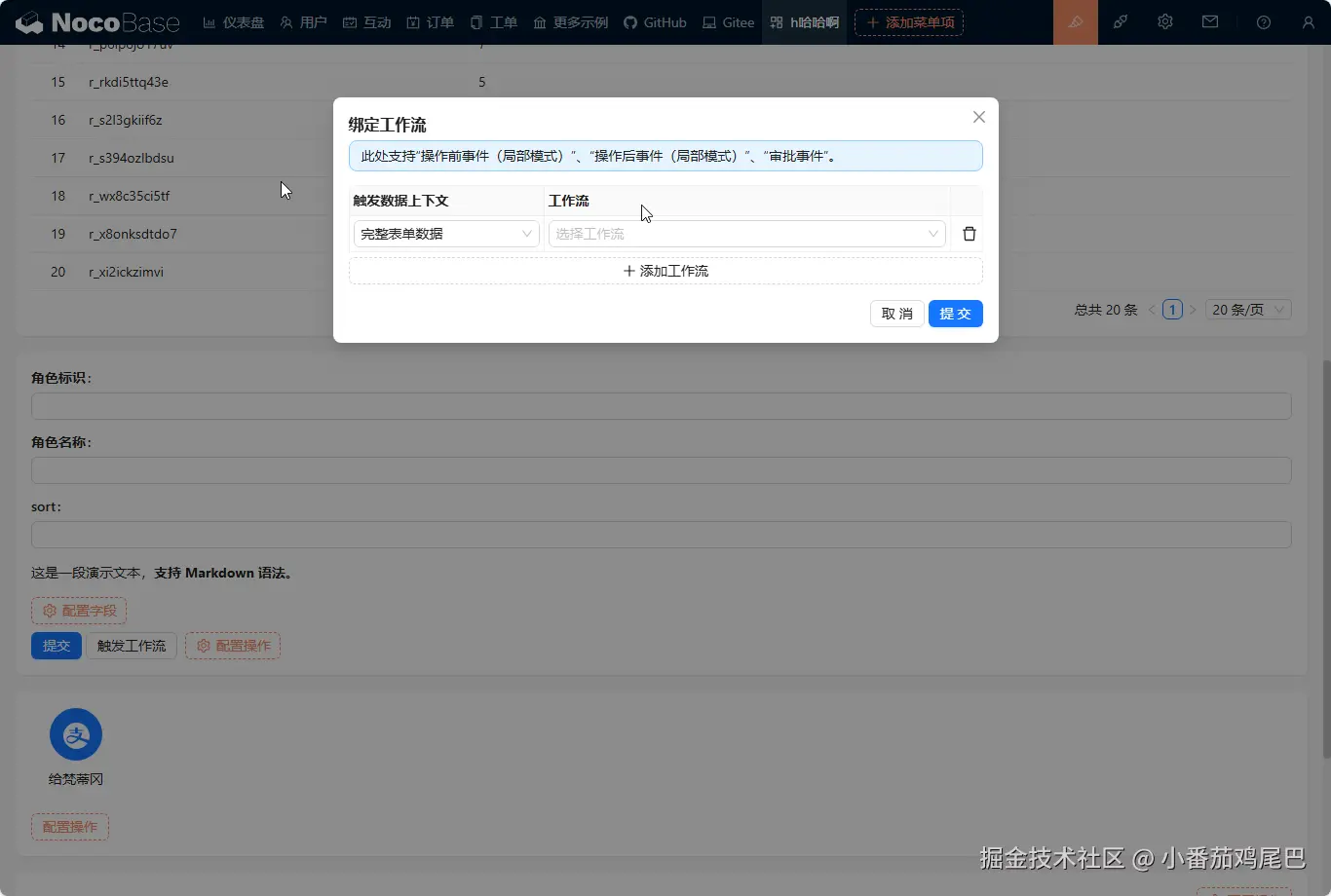Open the 工单 menu item
This screenshot has width=1331, height=896.
click(x=493, y=22)
